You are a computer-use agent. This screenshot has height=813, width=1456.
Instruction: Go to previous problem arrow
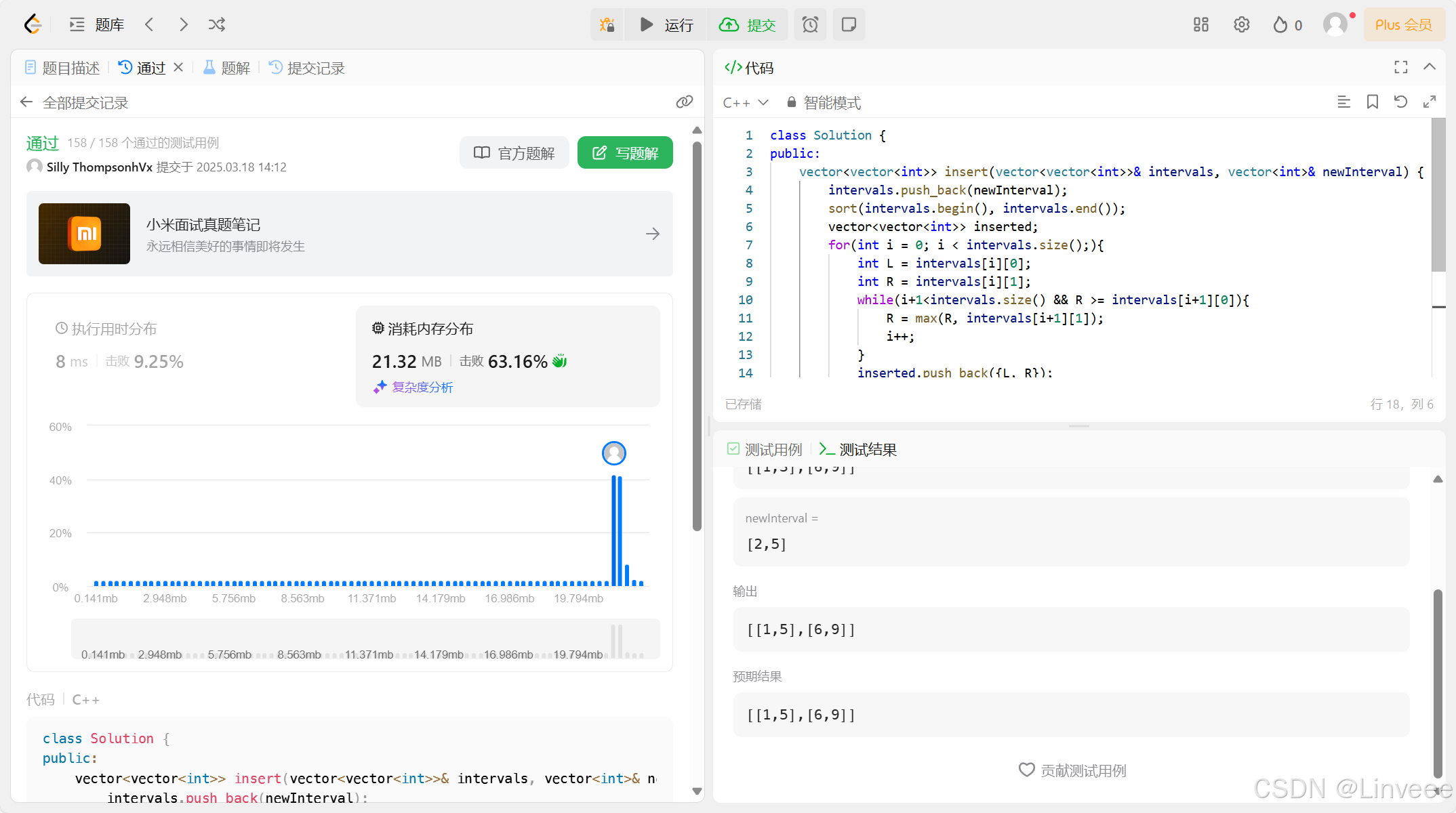tap(149, 25)
